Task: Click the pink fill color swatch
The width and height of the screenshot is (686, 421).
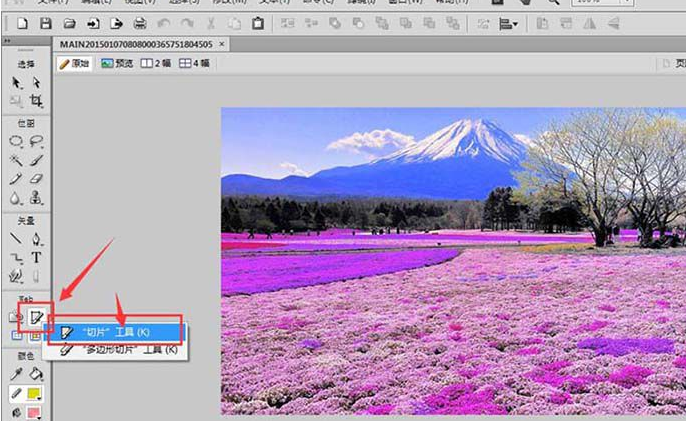Action: (x=36, y=413)
